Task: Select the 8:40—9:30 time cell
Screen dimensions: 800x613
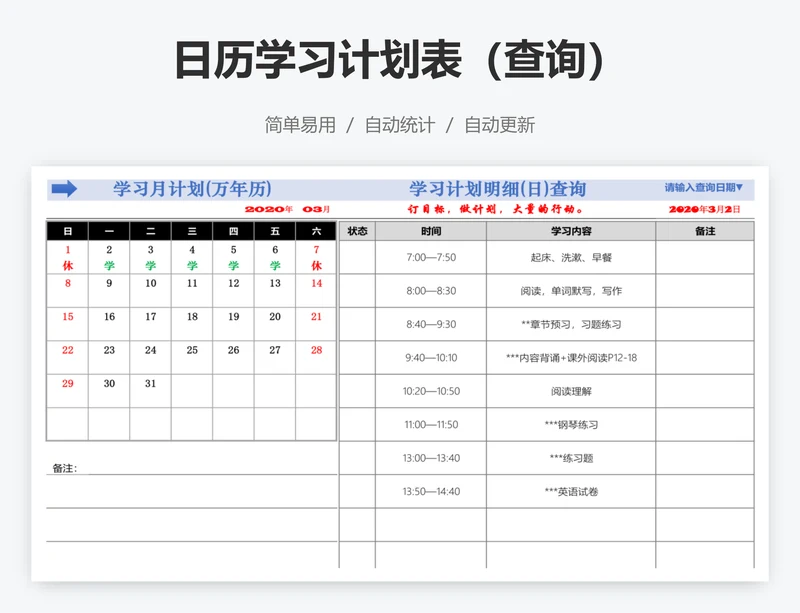Action: tap(431, 324)
